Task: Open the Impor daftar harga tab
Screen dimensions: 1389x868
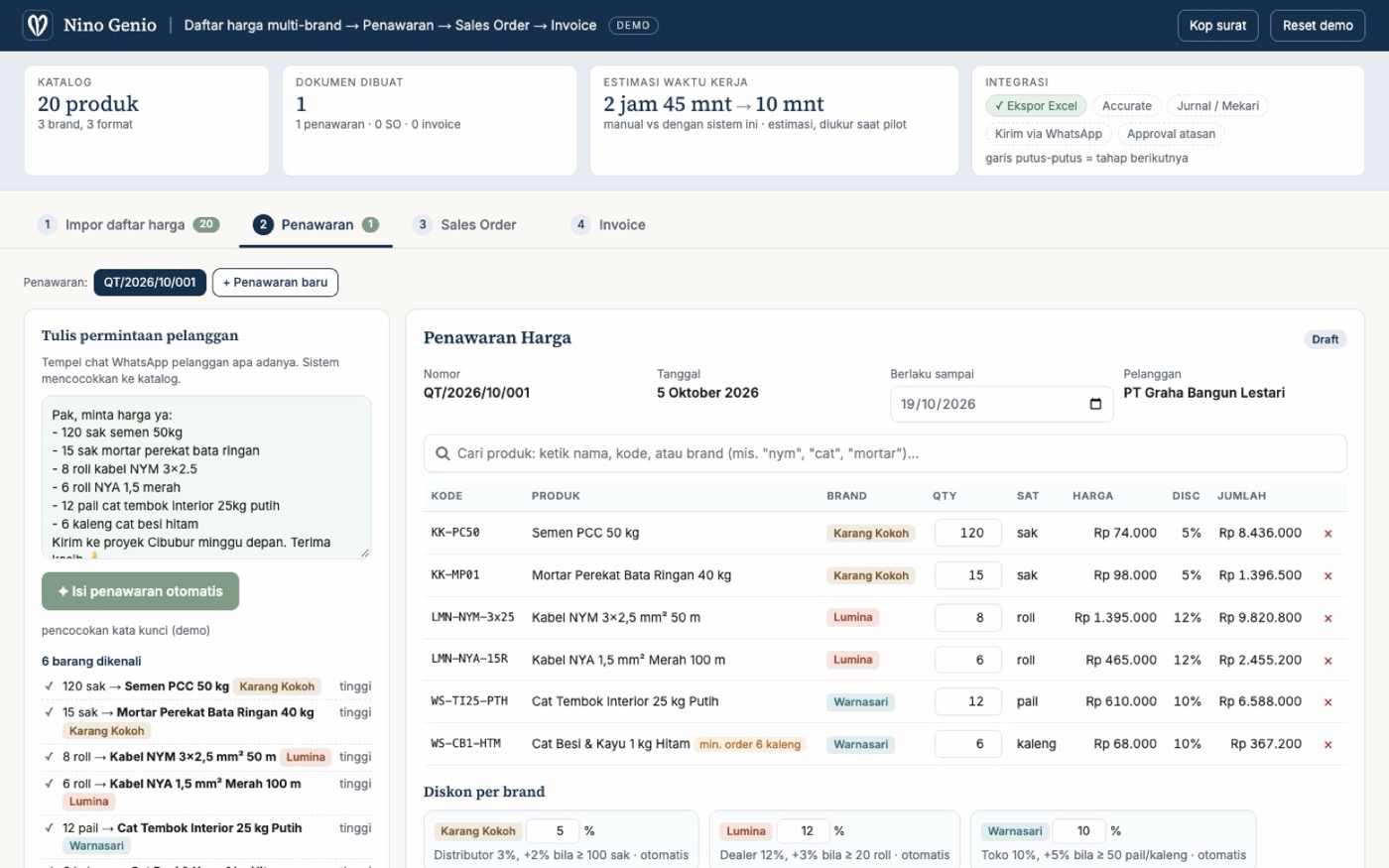Action: [128, 224]
